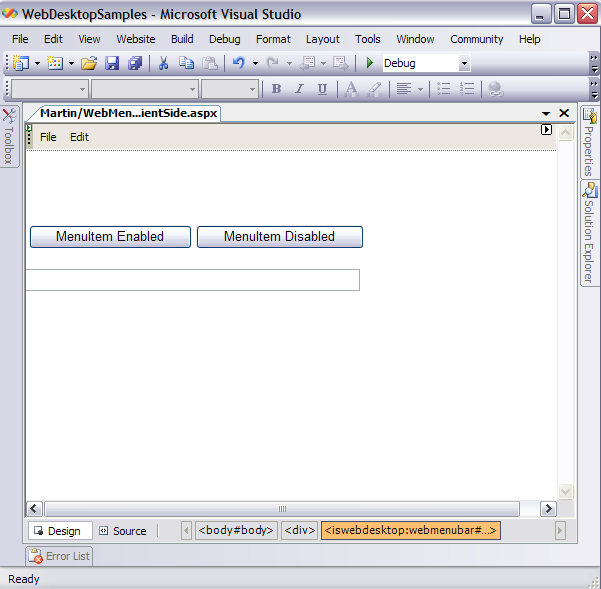The height and width of the screenshot is (589, 601).
Task: Click the horizontal scrollbar in designer
Action: (x=282, y=509)
